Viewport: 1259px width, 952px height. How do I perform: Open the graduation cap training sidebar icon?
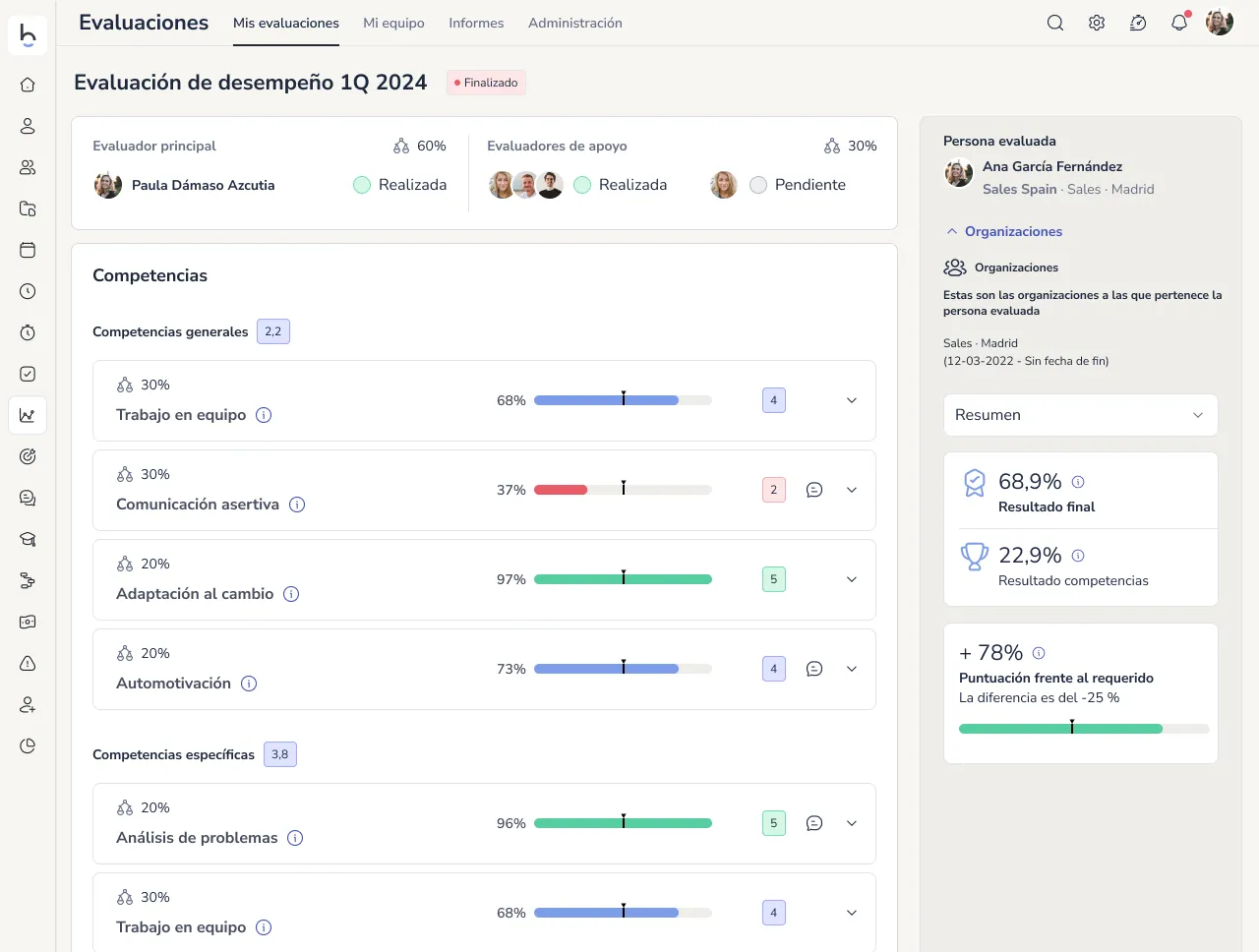tap(28, 539)
